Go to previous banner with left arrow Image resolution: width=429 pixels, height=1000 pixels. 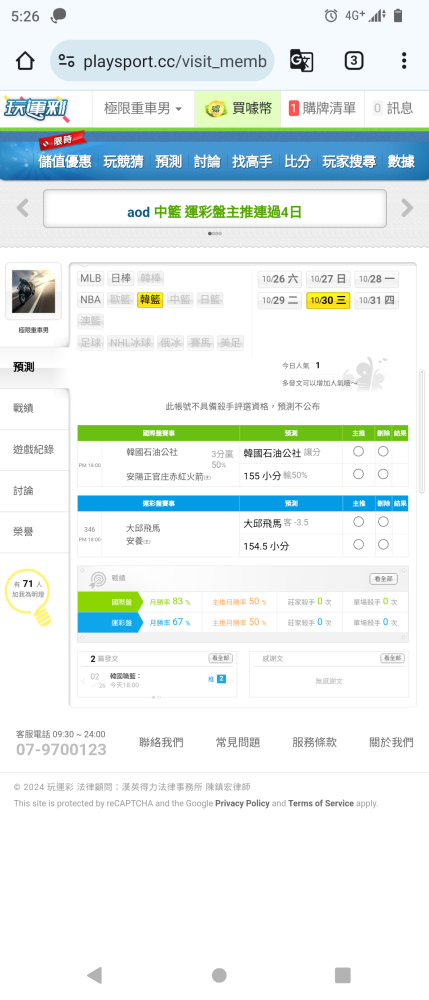point(23,208)
